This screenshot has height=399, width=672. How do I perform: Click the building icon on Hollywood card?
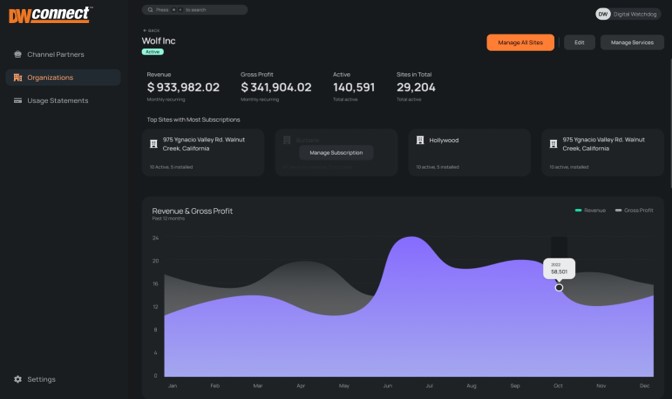click(420, 140)
